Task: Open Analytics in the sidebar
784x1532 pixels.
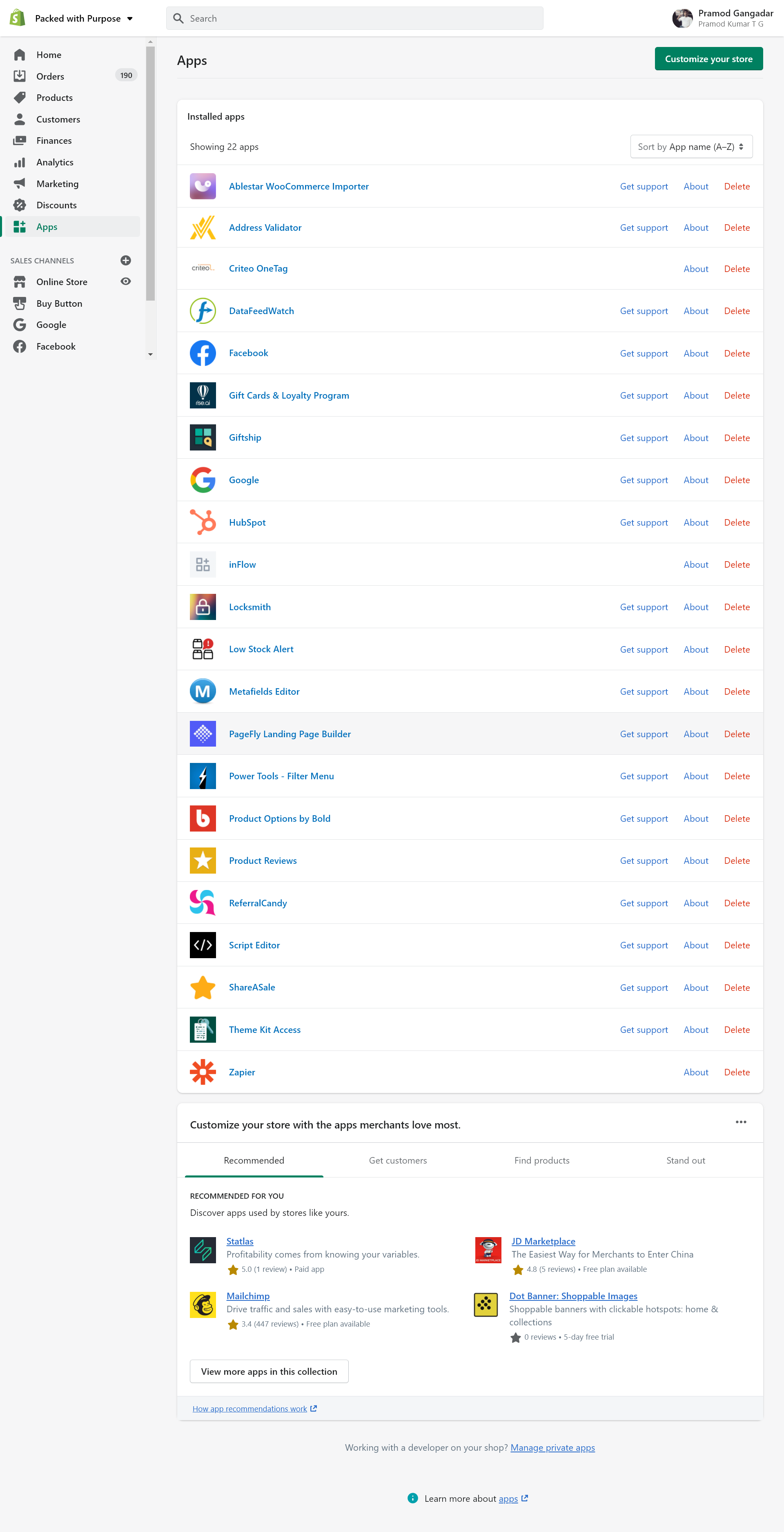Action: click(55, 163)
